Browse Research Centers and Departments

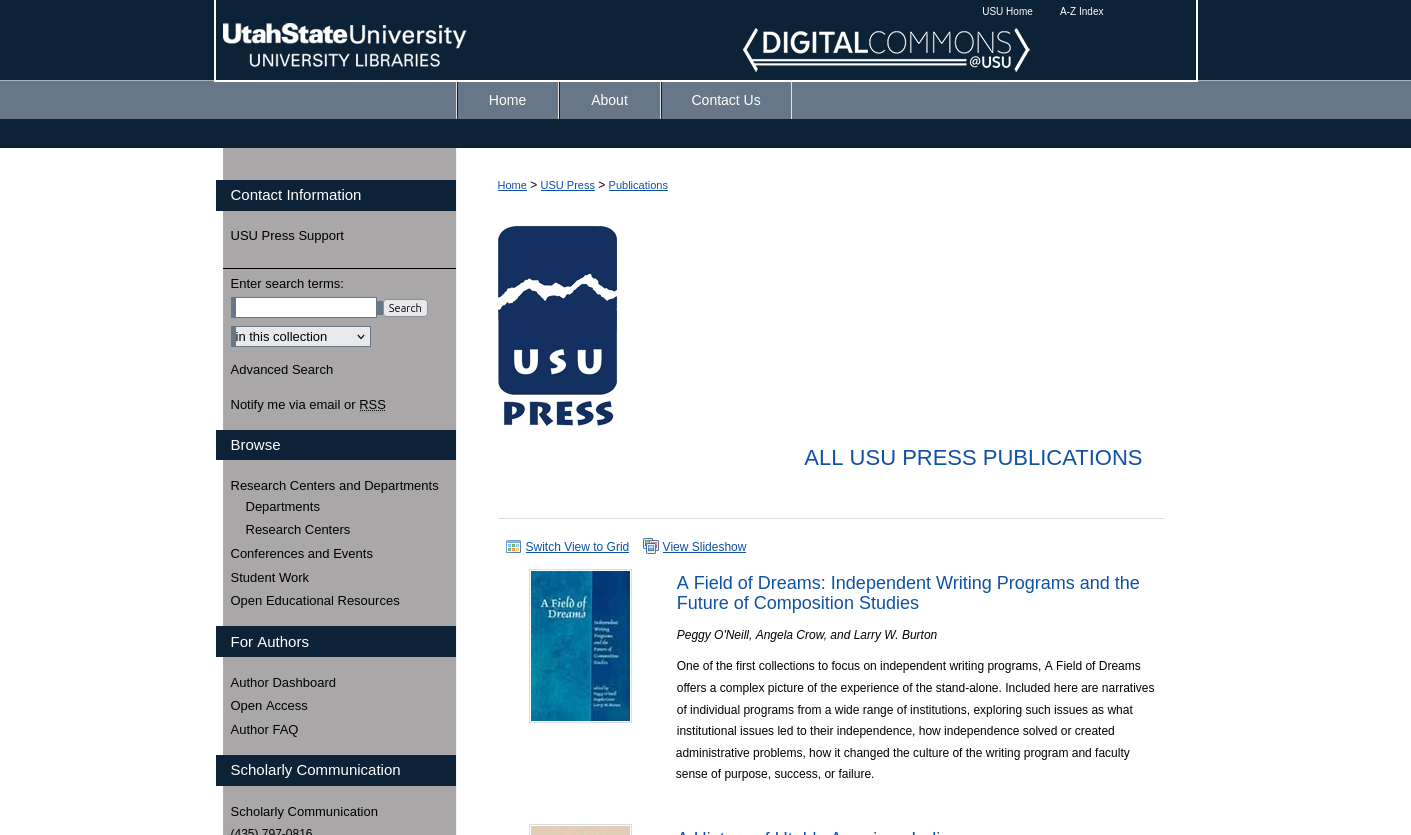coord(334,486)
